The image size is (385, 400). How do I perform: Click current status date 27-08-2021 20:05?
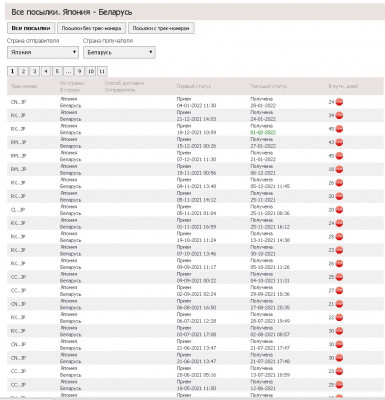[x=270, y=307]
